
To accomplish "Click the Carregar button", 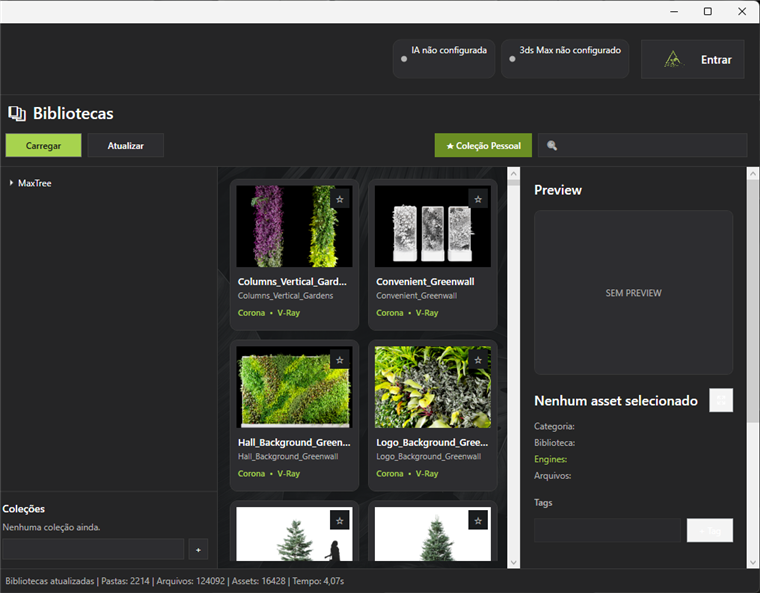I will click(44, 145).
